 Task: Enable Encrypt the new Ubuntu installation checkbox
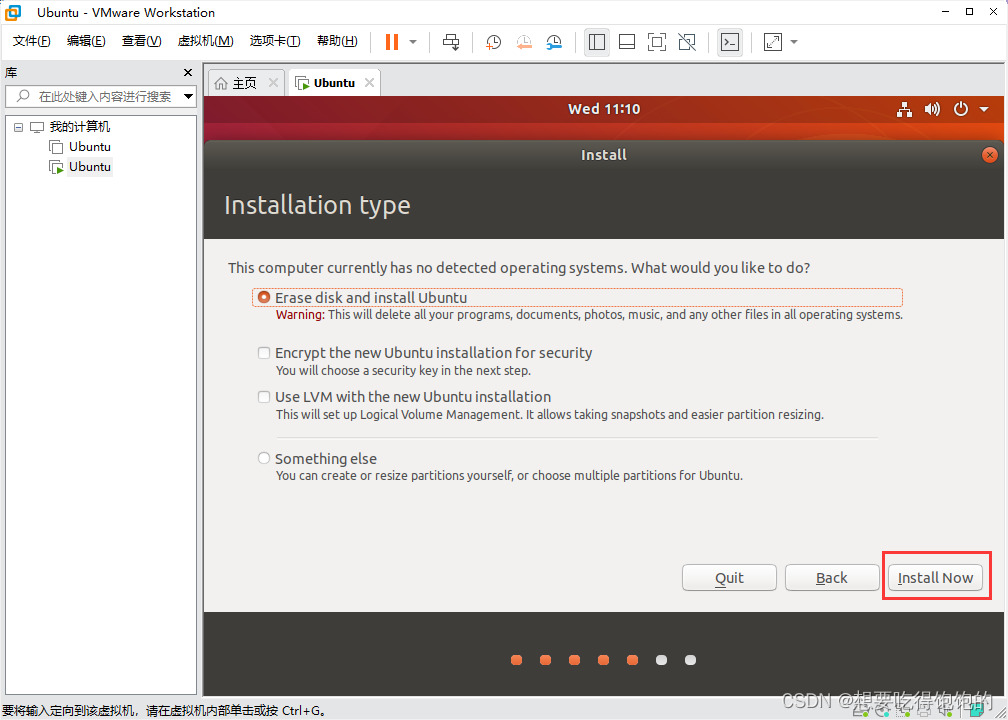coord(264,353)
